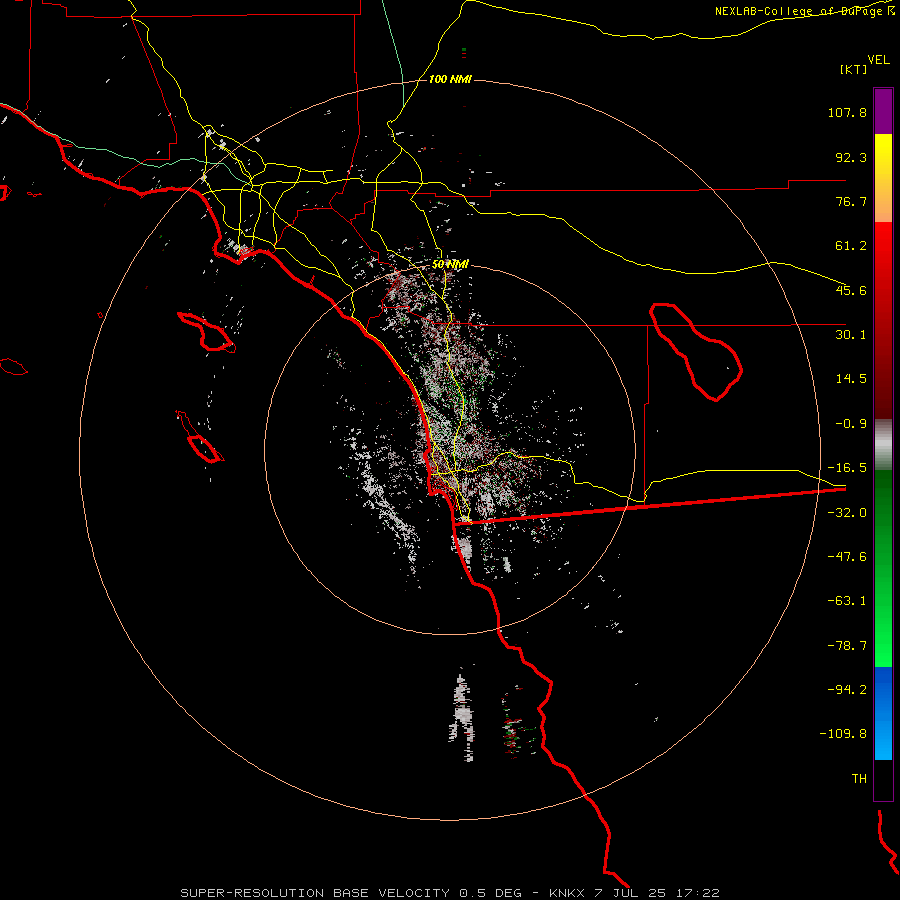Click the 14.5 velocity scale value
The image size is (900, 900).
point(851,379)
